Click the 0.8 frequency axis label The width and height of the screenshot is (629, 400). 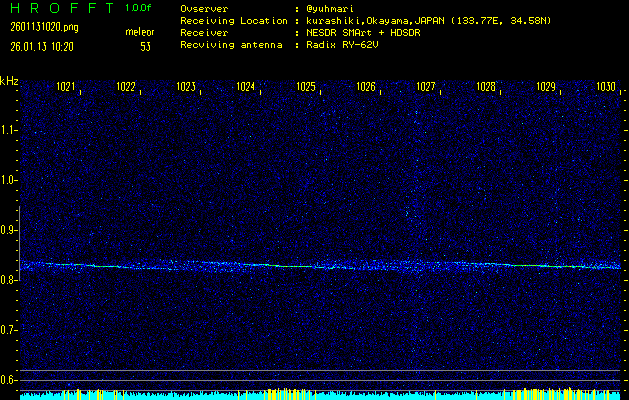tap(9, 280)
